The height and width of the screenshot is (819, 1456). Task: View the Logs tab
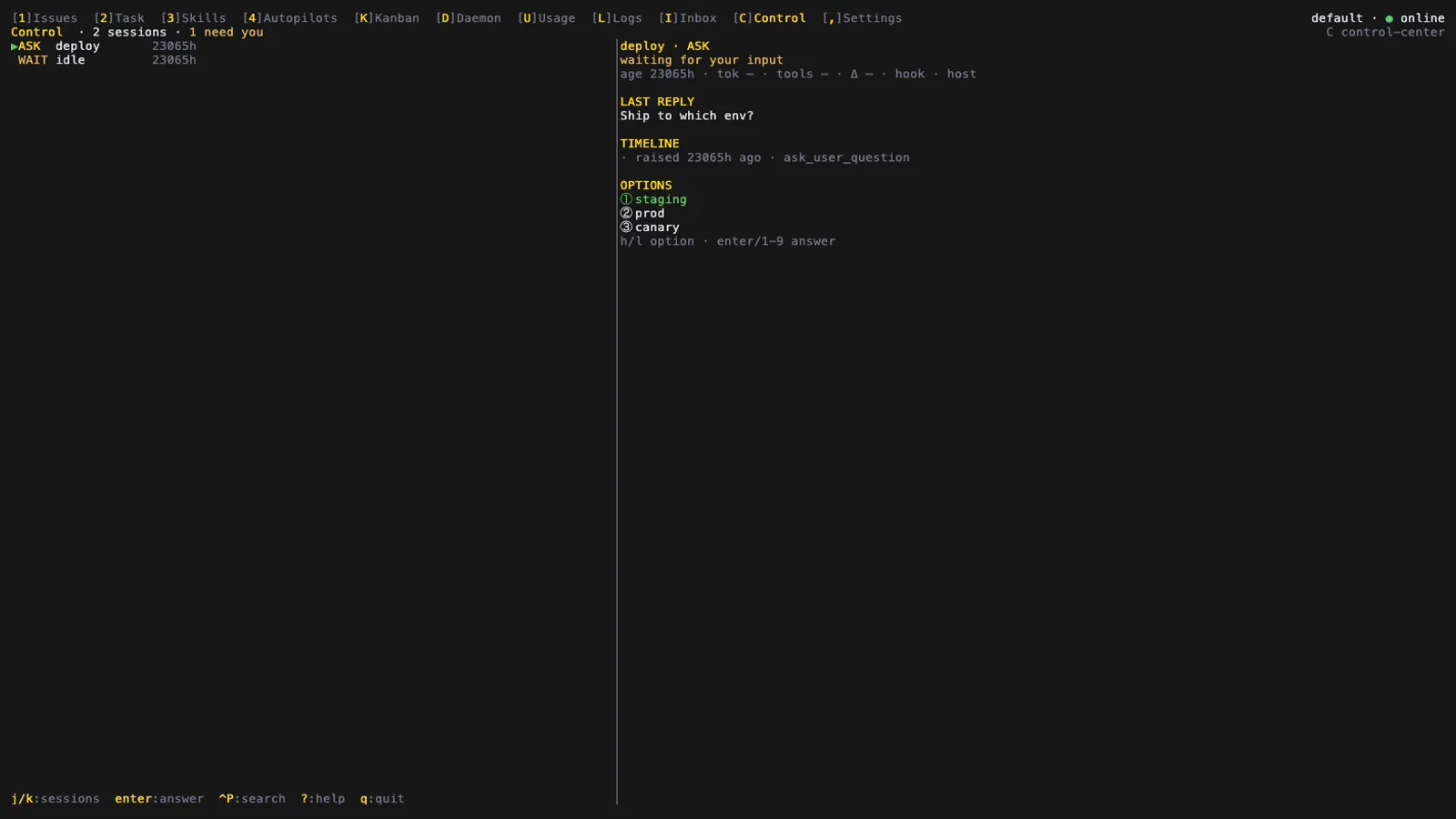click(617, 18)
